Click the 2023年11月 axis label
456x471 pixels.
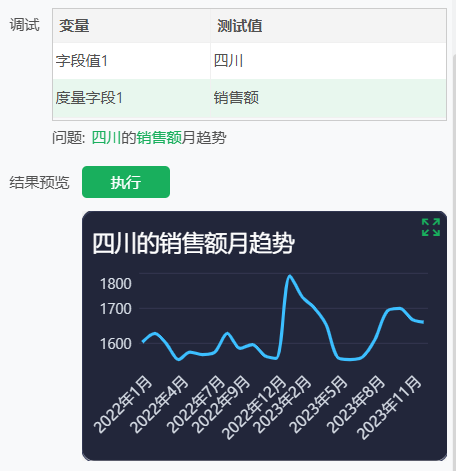(x=389, y=407)
